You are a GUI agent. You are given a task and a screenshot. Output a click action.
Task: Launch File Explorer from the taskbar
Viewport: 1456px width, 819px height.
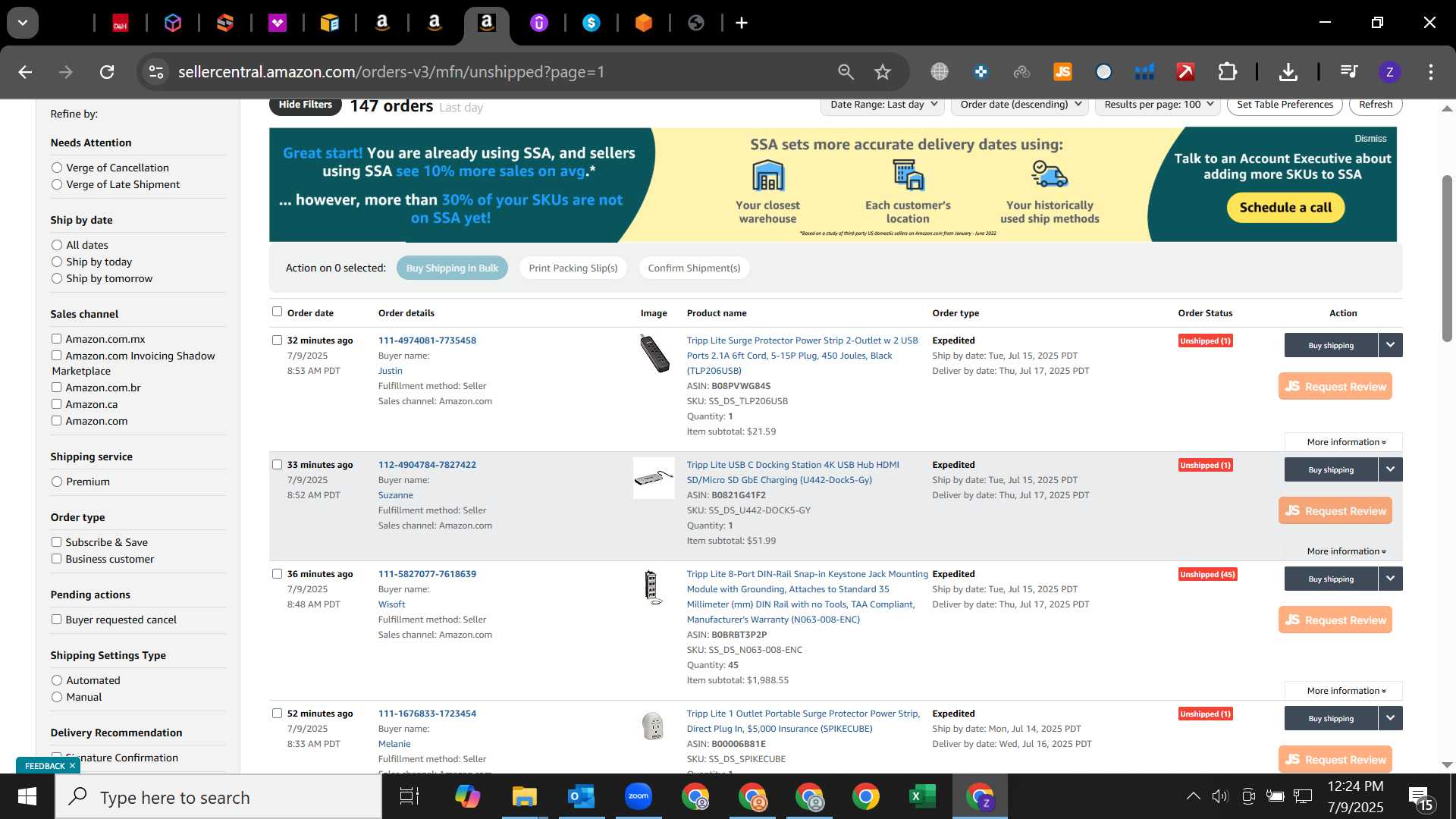[x=524, y=797]
